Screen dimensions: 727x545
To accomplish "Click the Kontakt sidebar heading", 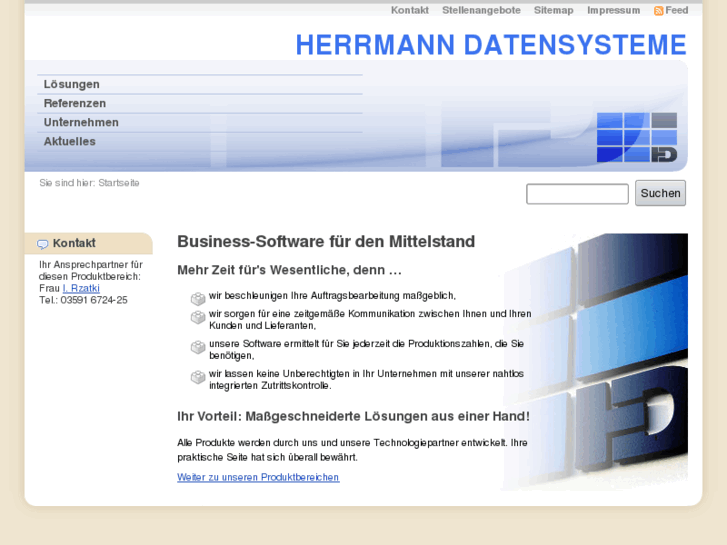I will (x=74, y=243).
